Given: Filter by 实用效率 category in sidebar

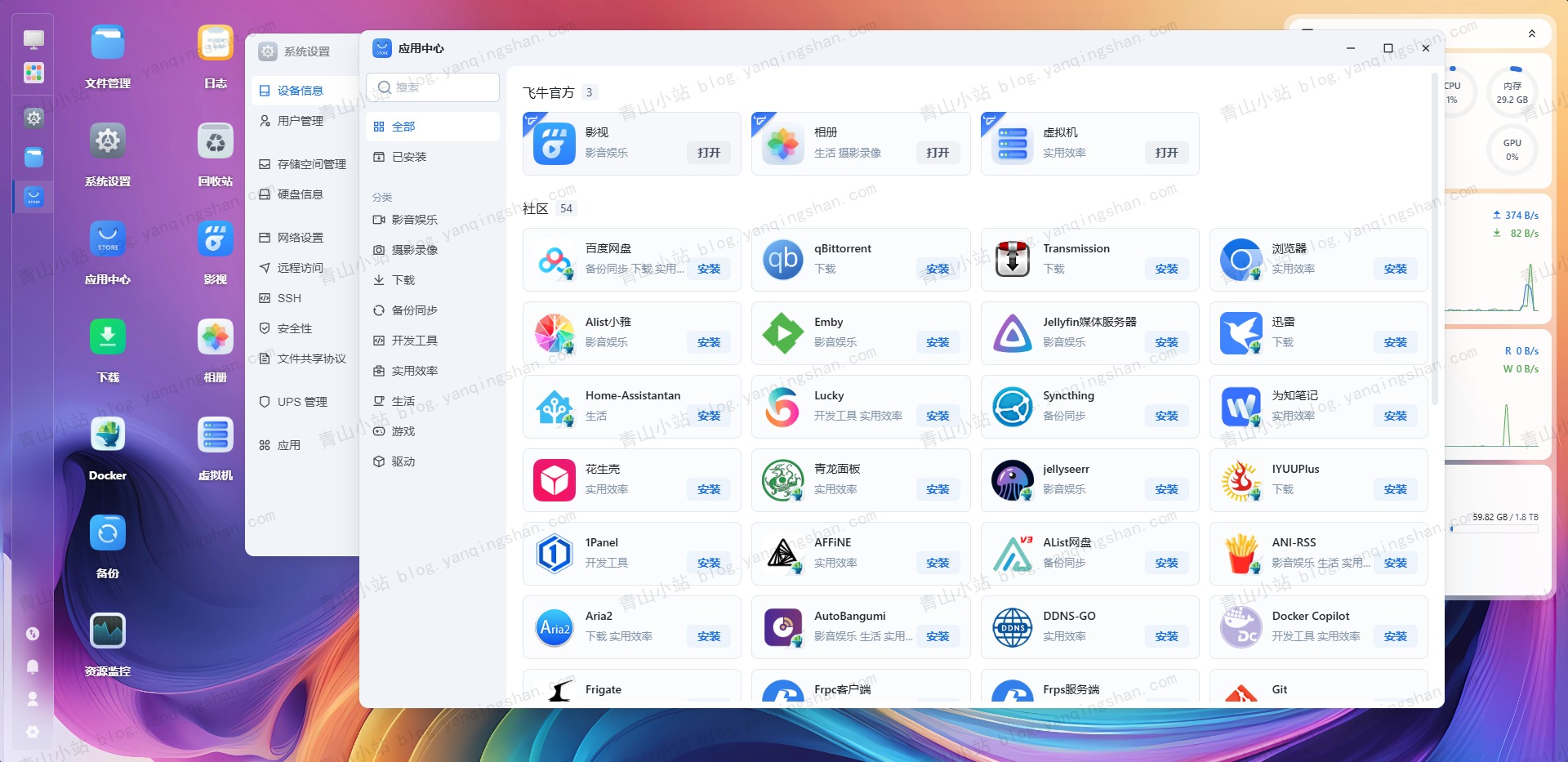Looking at the screenshot, I should [x=433, y=371].
